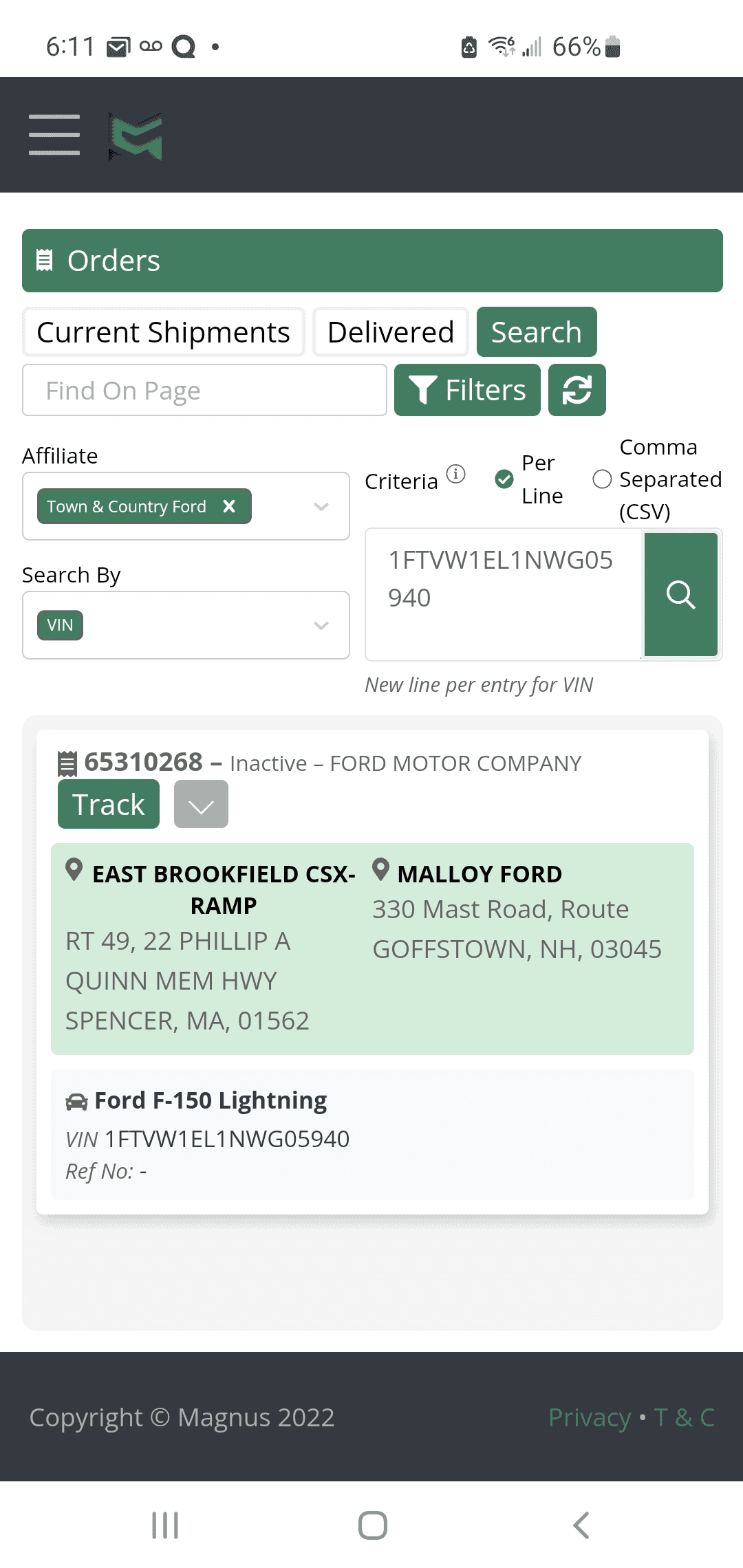Click the Track button for order

[x=109, y=805]
